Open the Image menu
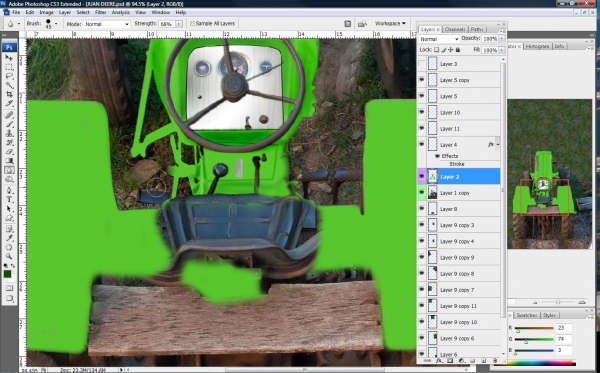The image size is (600, 373). (46, 12)
